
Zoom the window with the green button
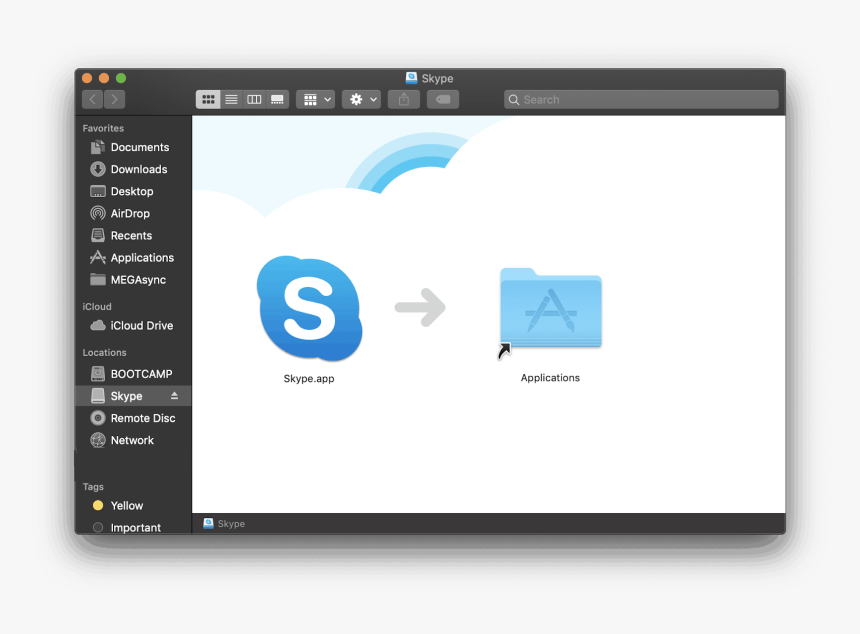121,78
